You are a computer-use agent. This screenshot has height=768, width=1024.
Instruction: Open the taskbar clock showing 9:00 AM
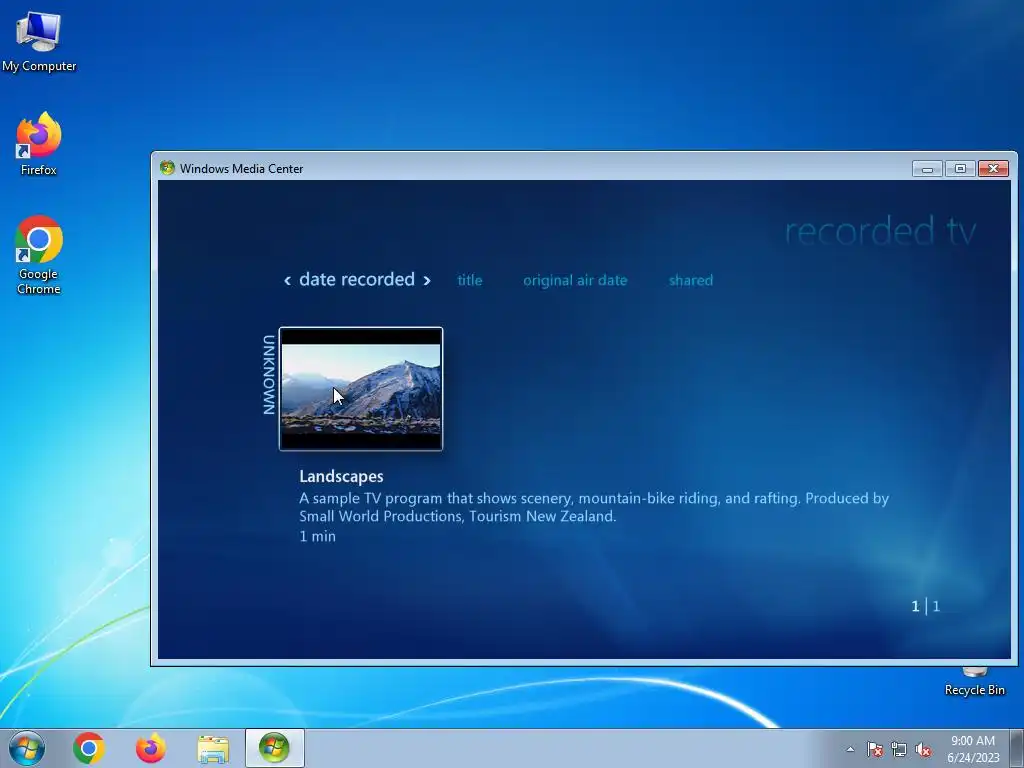tap(973, 749)
